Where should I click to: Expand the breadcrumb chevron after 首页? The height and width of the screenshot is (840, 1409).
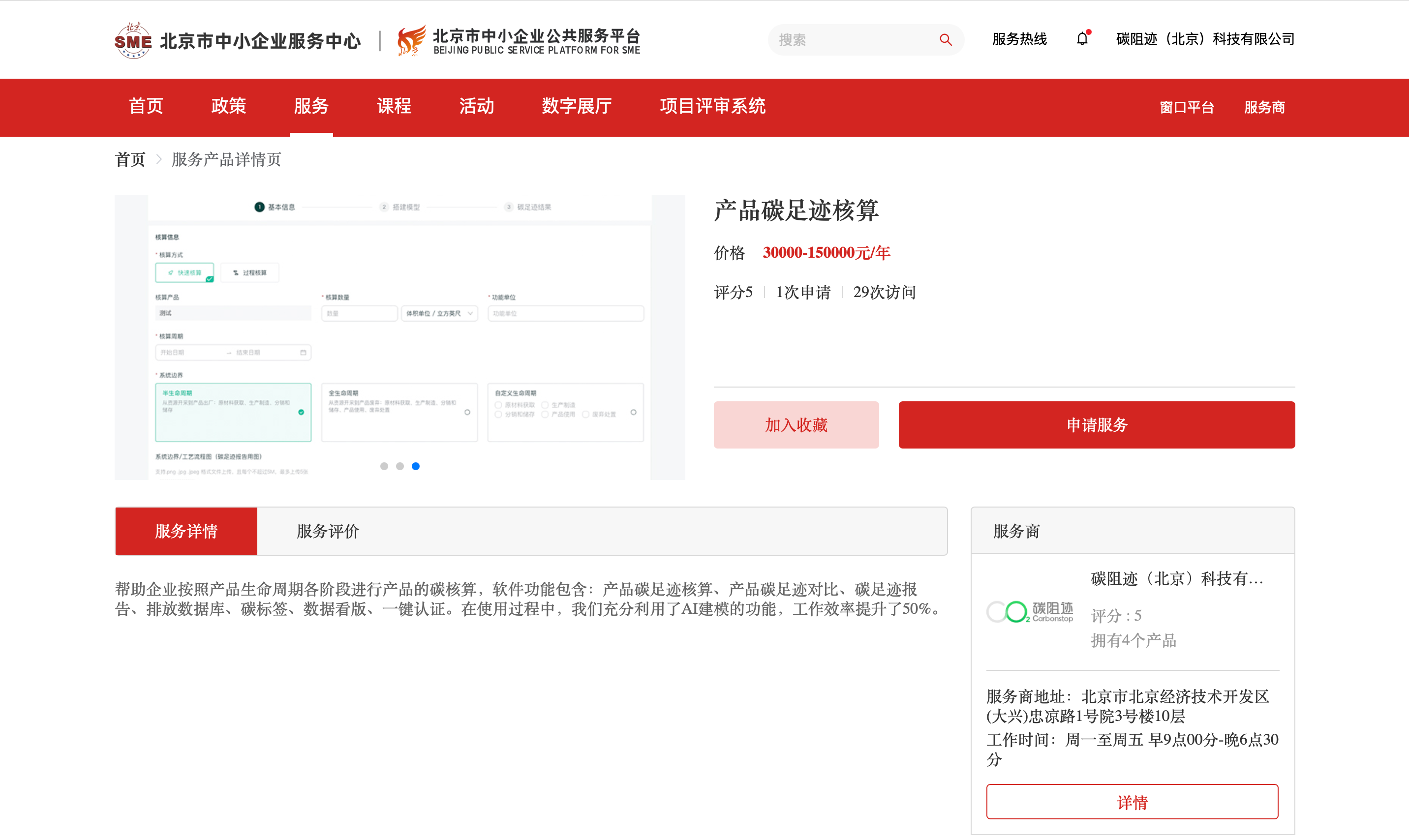[x=159, y=160]
